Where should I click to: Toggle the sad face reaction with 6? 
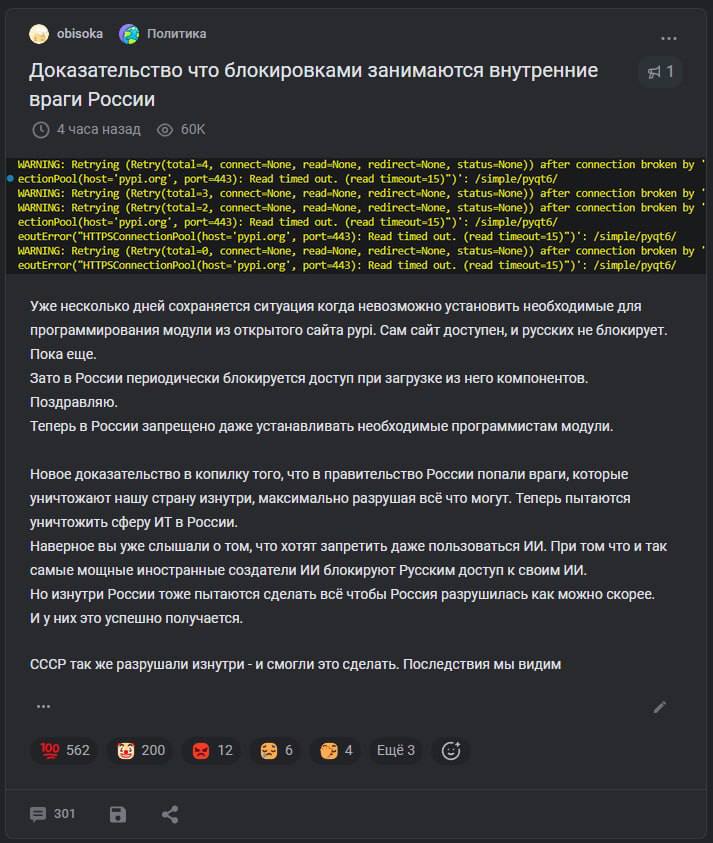point(276,751)
